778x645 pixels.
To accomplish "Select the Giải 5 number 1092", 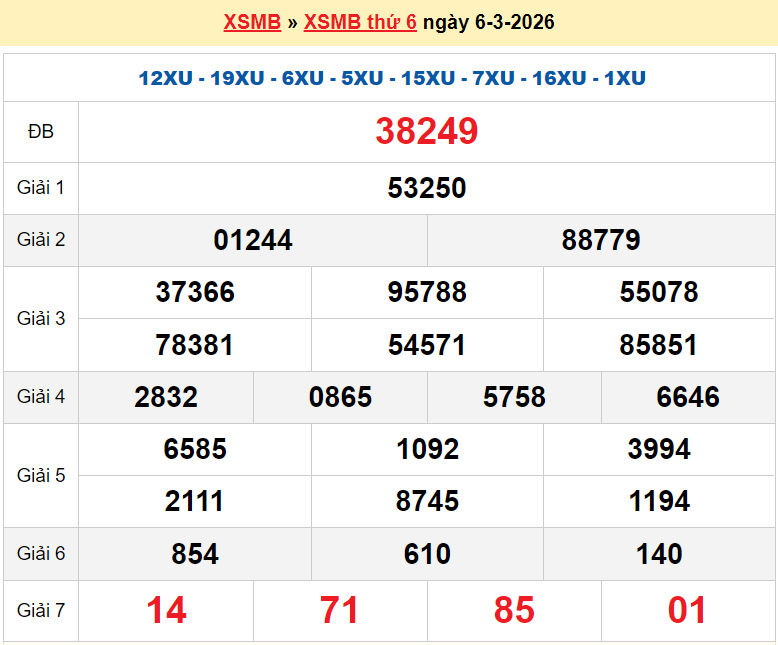I will (x=427, y=449).
